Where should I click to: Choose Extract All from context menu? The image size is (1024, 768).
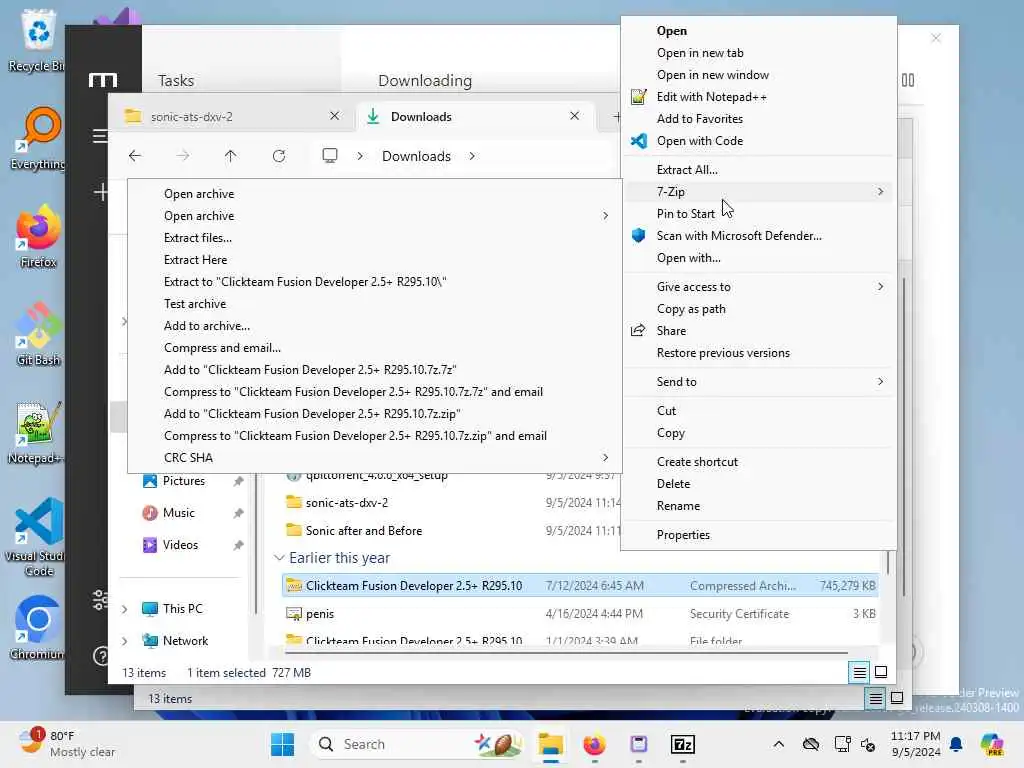tap(759, 170)
